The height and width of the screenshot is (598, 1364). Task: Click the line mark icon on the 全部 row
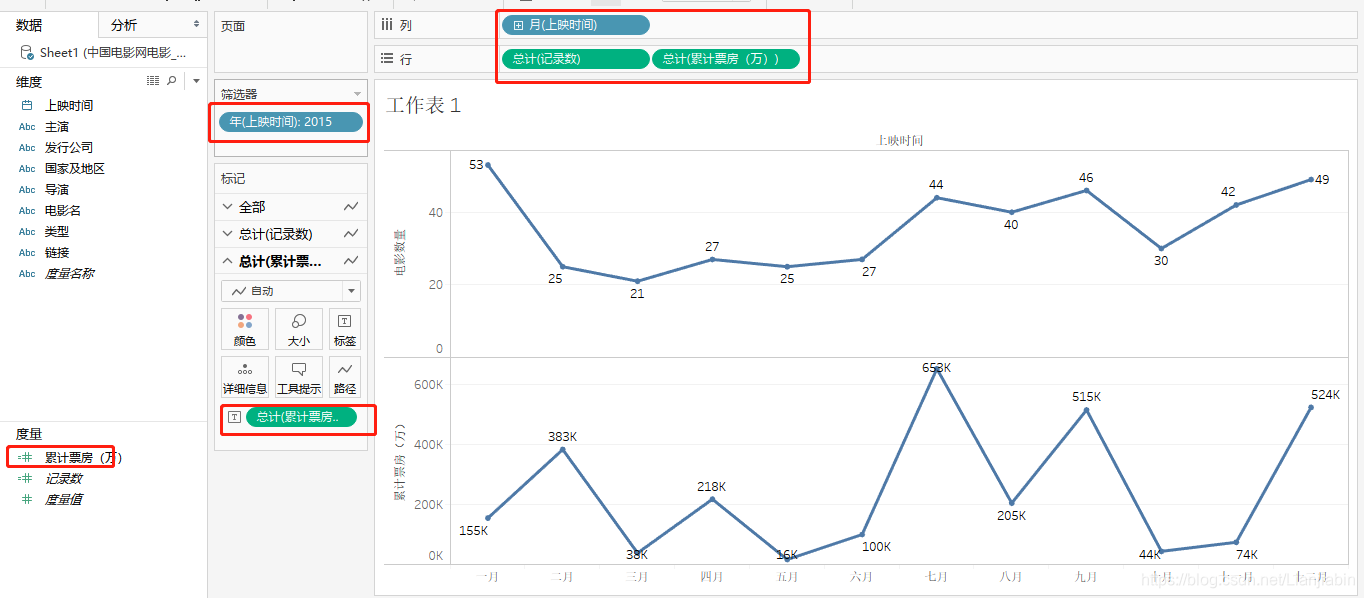pos(351,207)
